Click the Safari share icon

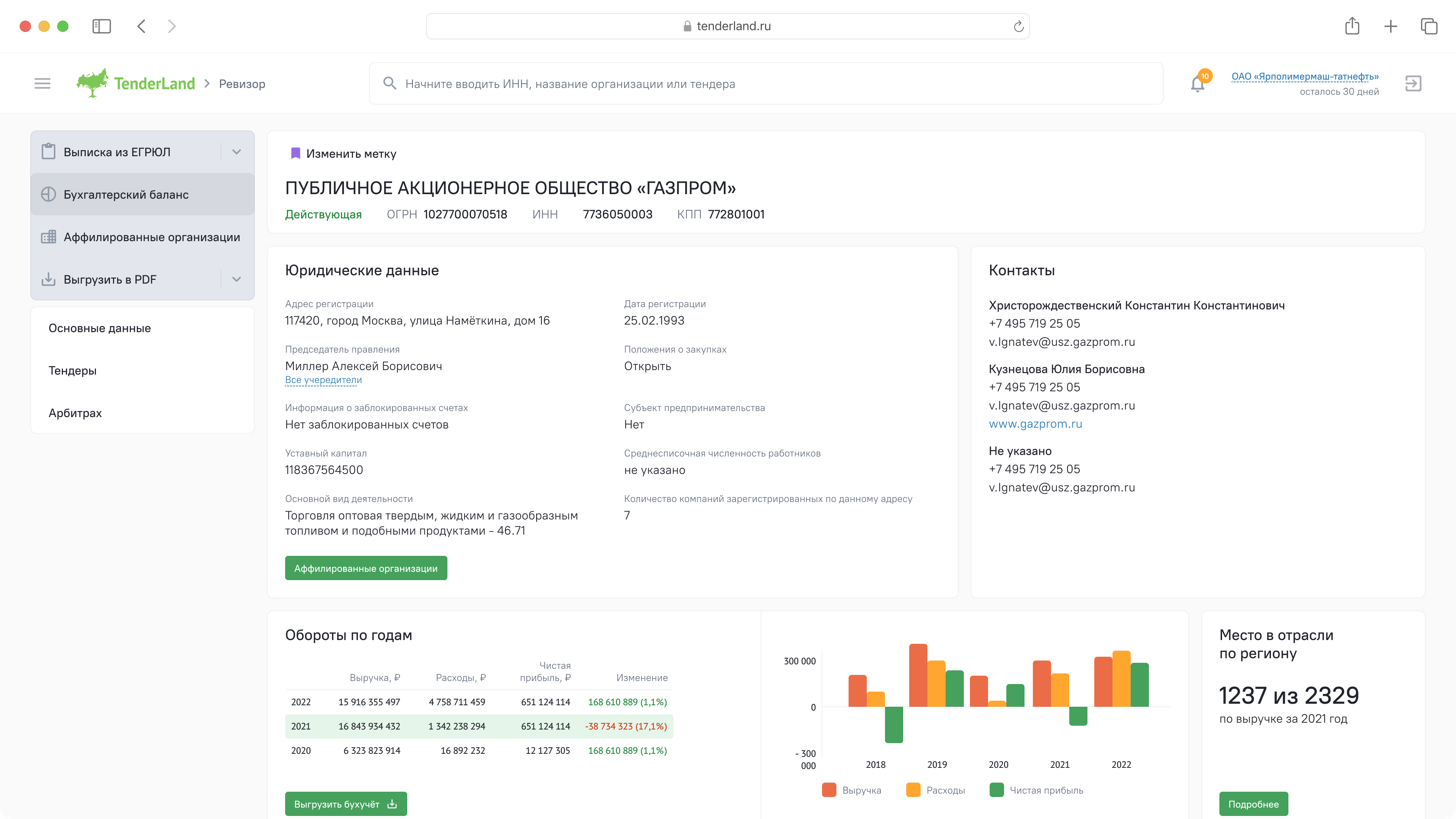1352,26
